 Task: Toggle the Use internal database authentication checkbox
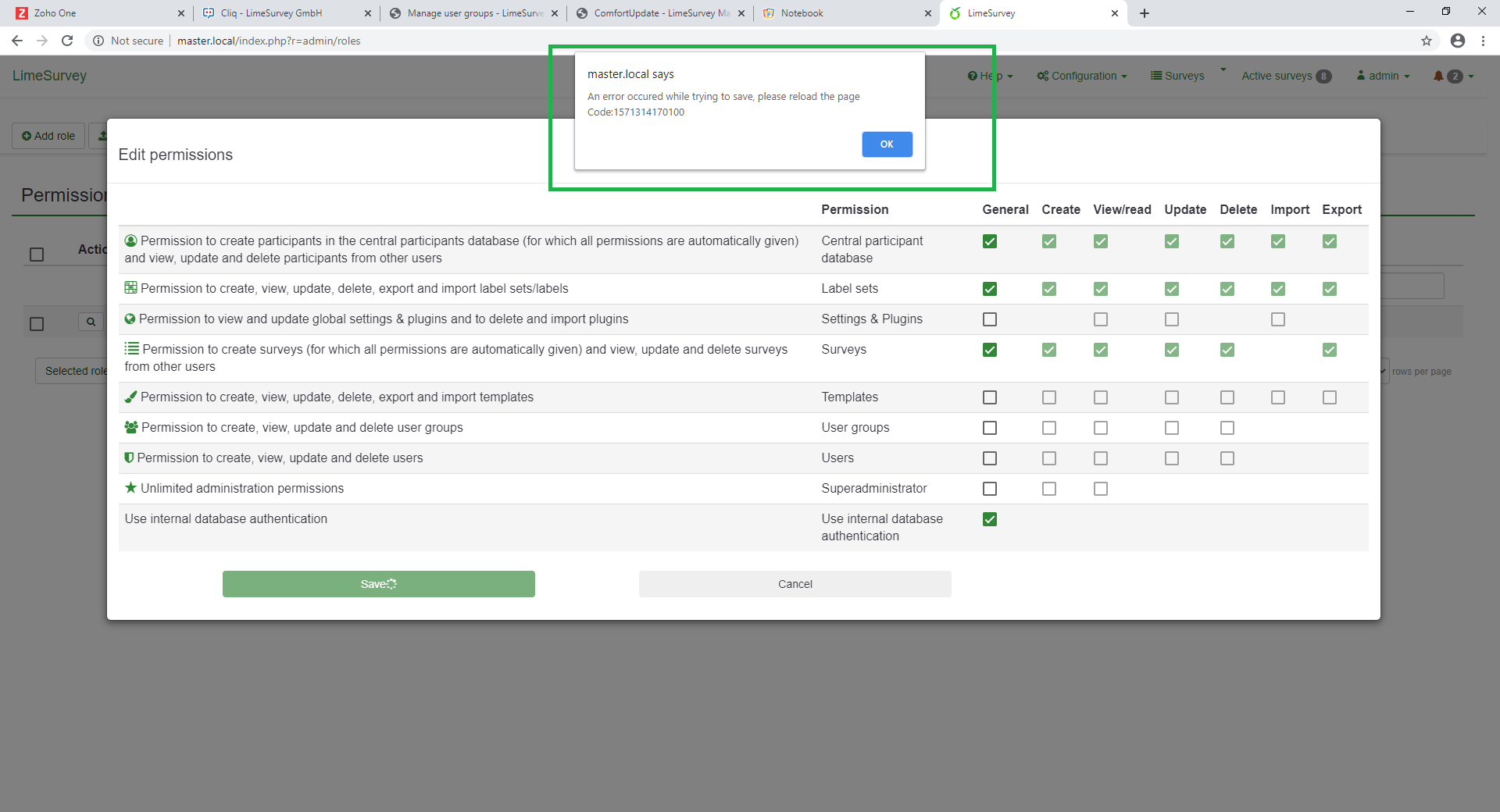(x=990, y=519)
